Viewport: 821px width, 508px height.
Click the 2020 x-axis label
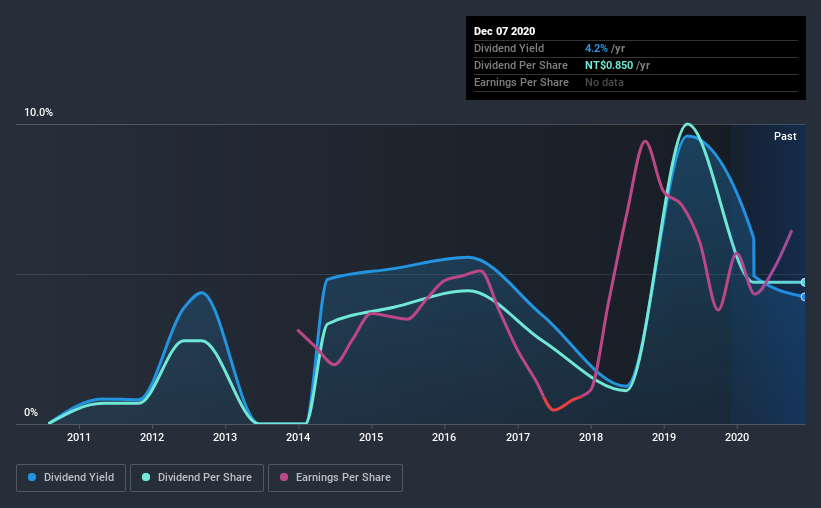737,437
